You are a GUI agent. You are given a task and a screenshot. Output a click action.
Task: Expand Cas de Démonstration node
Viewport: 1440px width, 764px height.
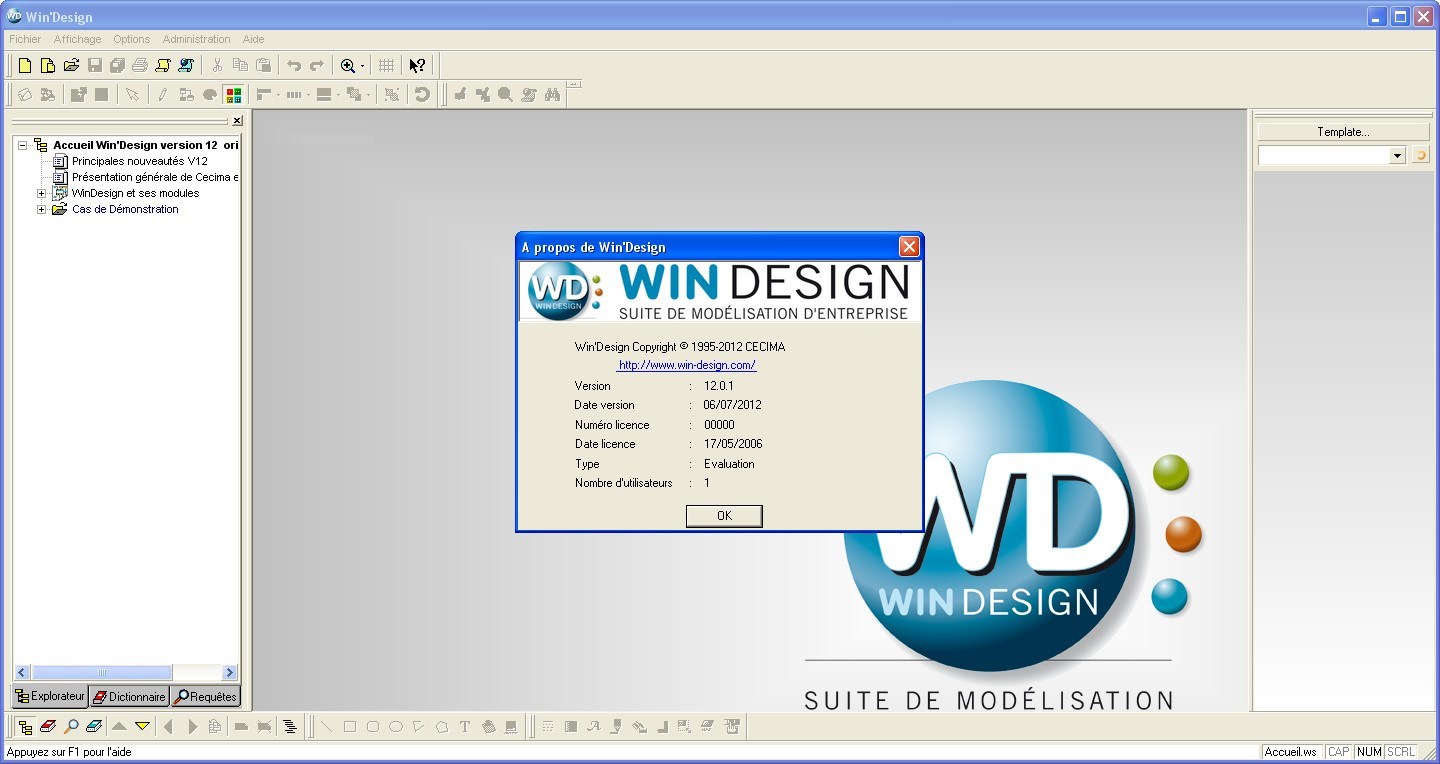coord(41,209)
